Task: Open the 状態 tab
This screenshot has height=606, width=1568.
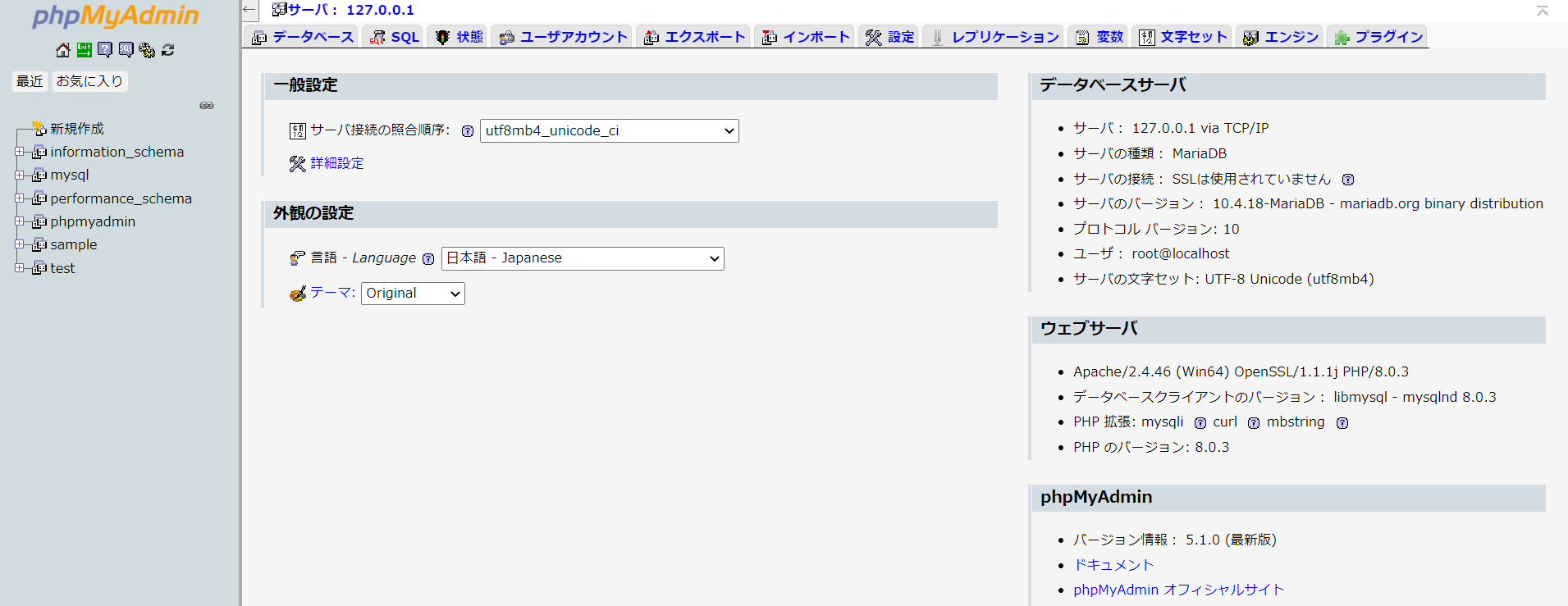Action: pyautogui.click(x=458, y=37)
